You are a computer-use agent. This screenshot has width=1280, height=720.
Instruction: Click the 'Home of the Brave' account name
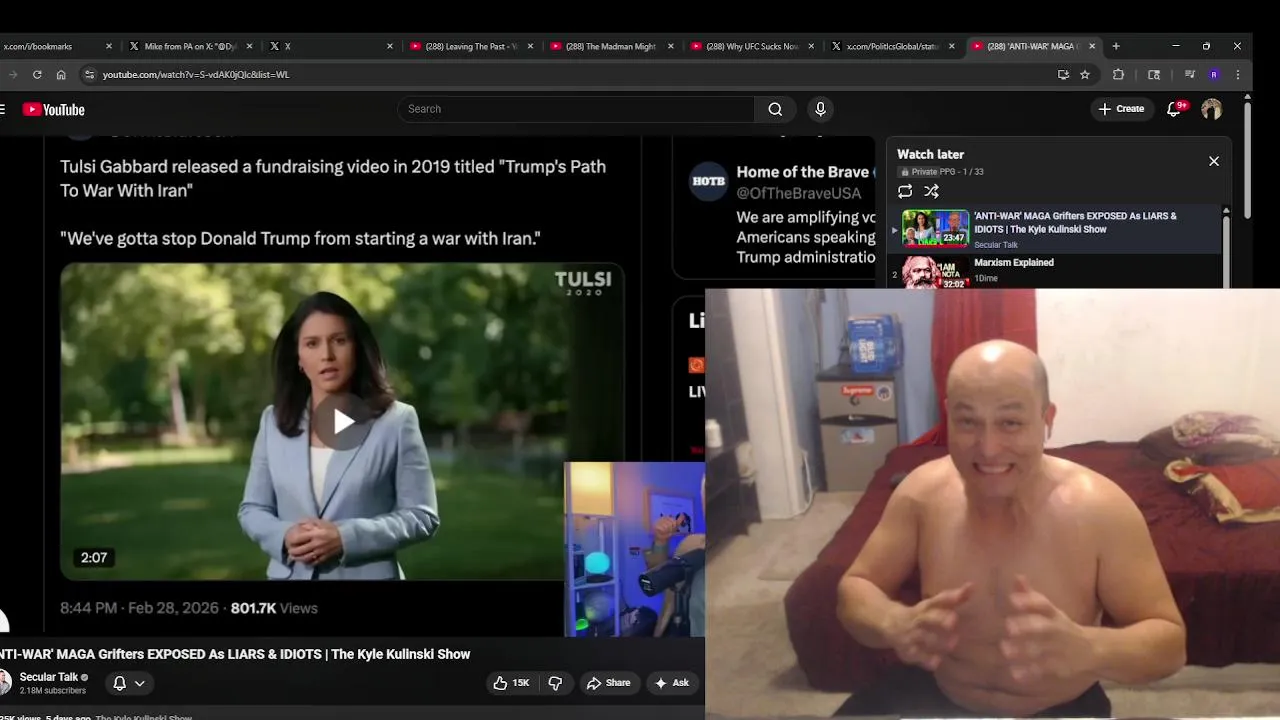802,172
